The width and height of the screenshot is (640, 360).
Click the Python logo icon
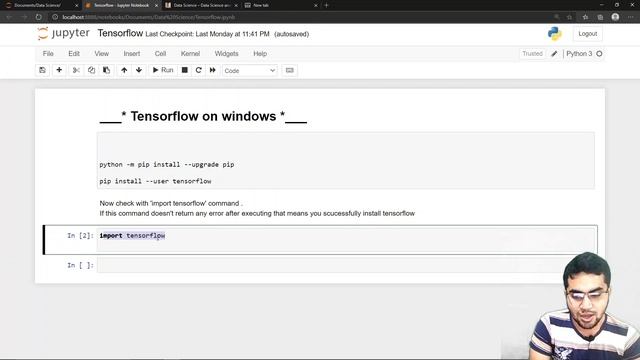click(x=555, y=34)
